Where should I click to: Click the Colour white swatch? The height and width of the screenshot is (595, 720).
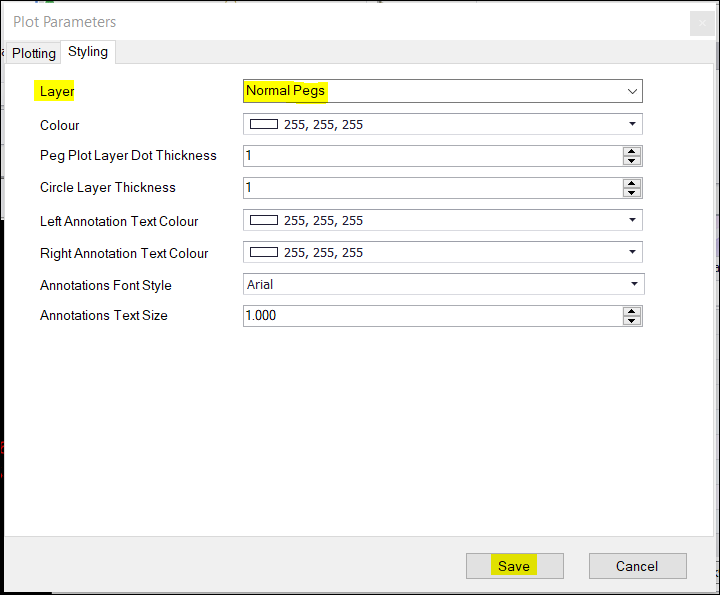point(264,124)
